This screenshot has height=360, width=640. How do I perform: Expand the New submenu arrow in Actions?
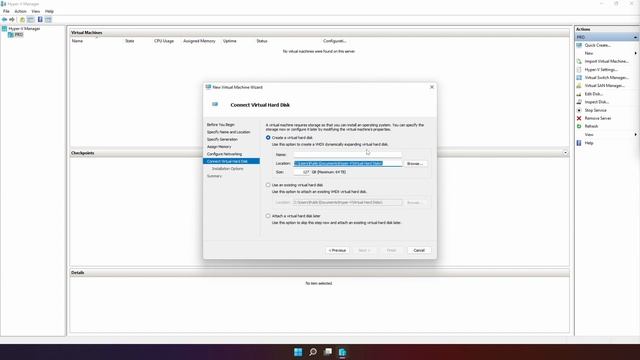636,53
